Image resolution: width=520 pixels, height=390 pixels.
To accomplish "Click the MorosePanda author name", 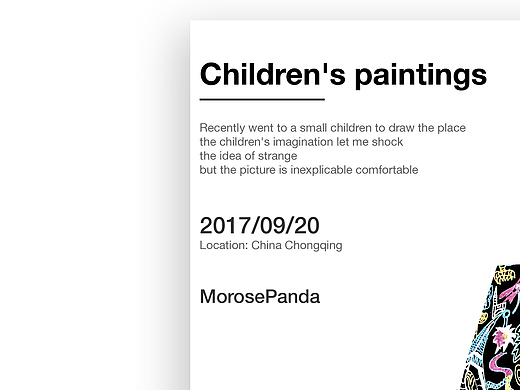I will (x=260, y=296).
